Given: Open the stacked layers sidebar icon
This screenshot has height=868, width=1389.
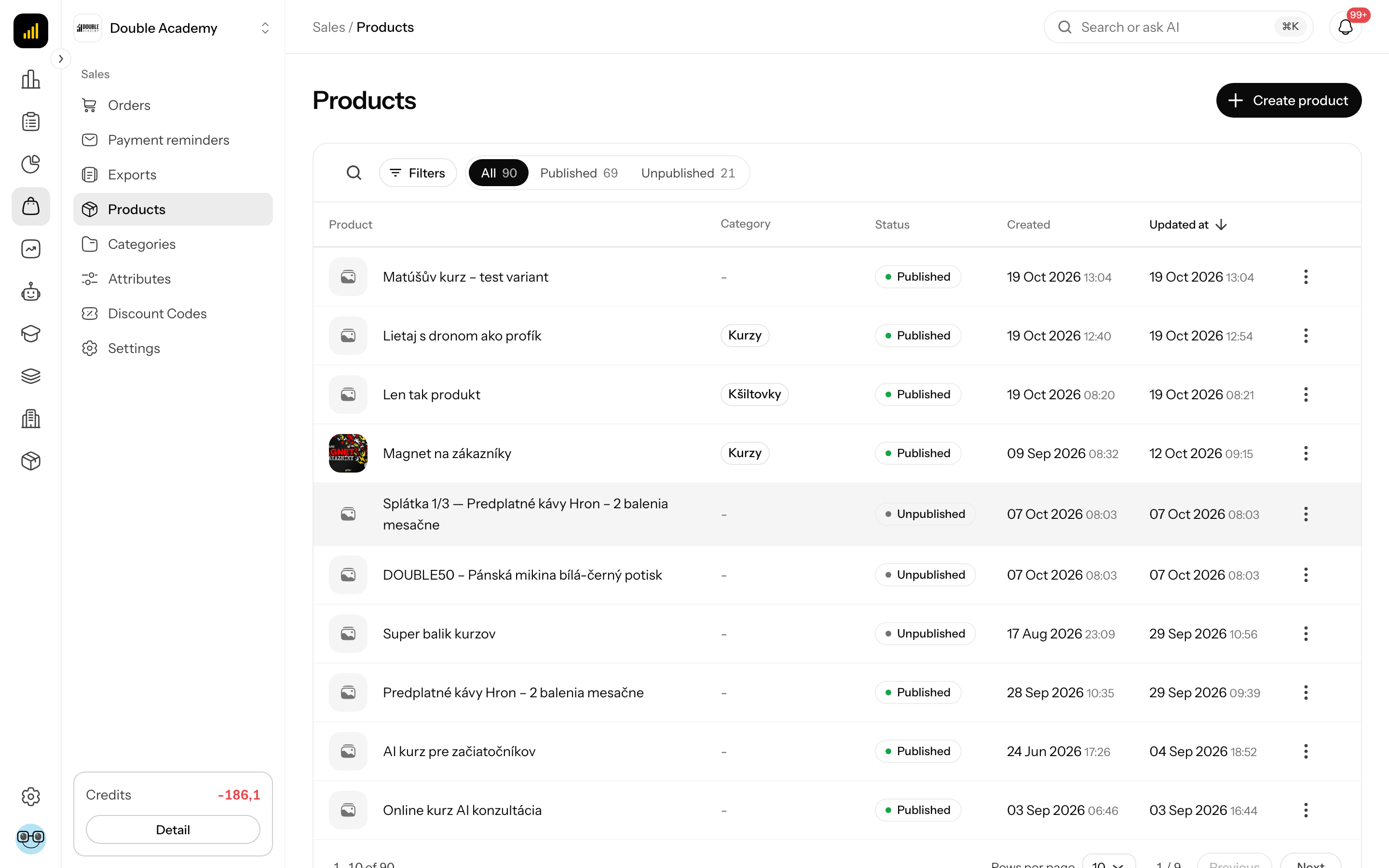Looking at the screenshot, I should (x=30, y=376).
